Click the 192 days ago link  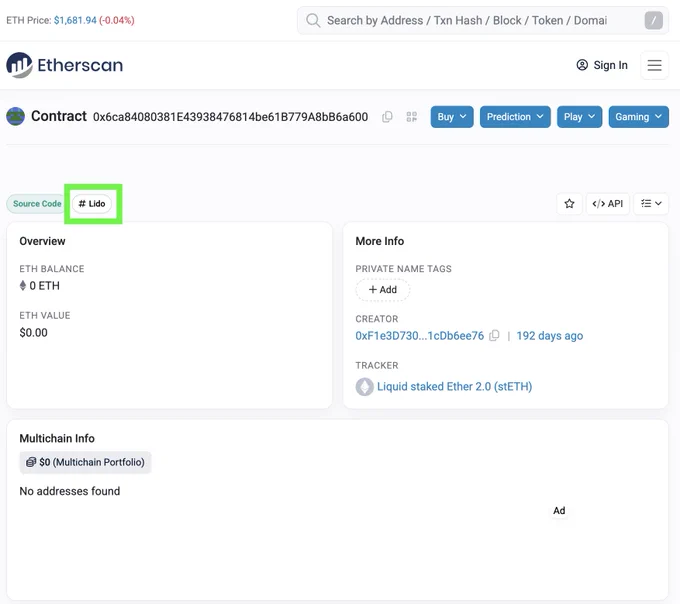coord(549,336)
